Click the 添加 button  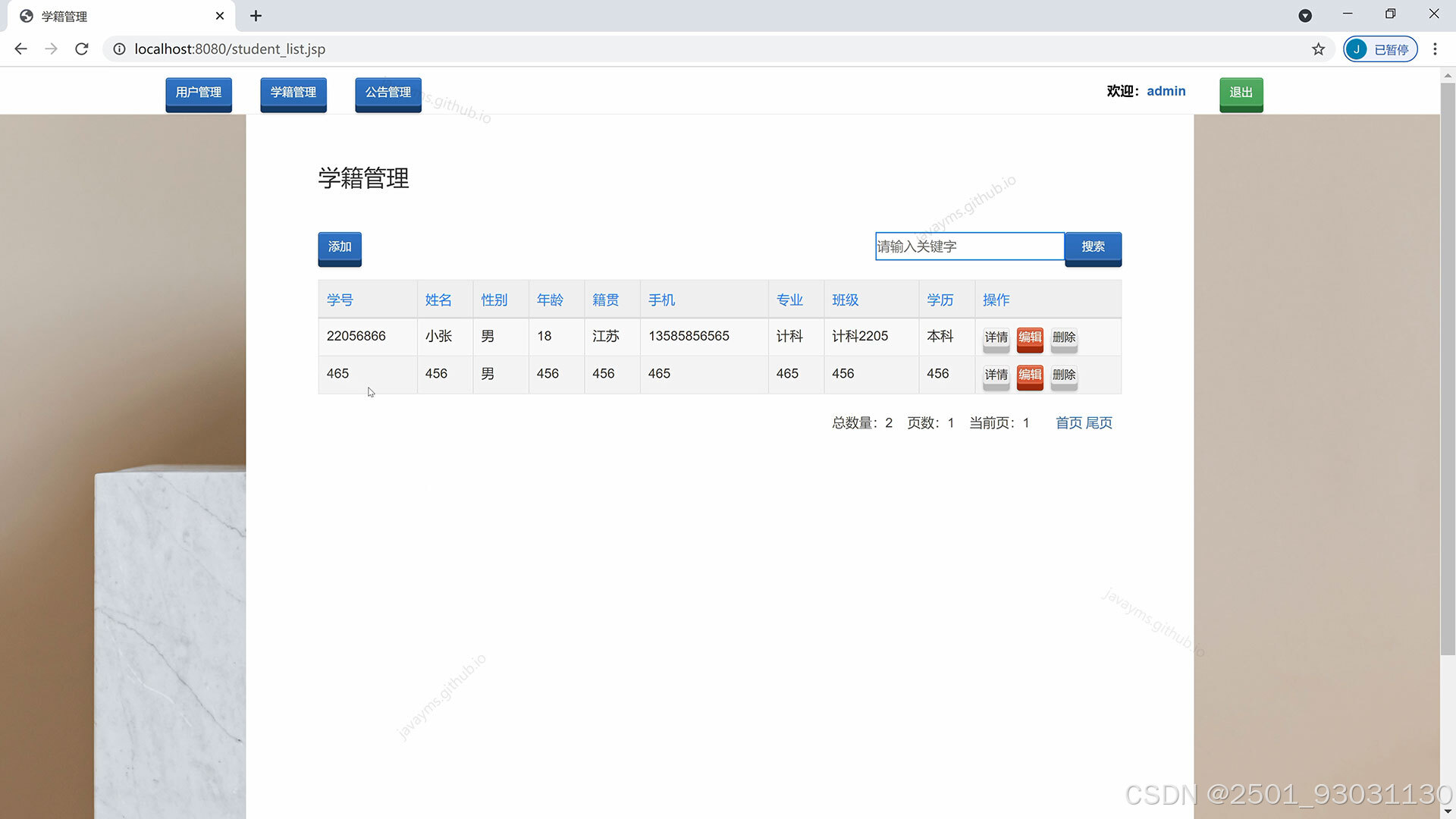[x=340, y=249]
